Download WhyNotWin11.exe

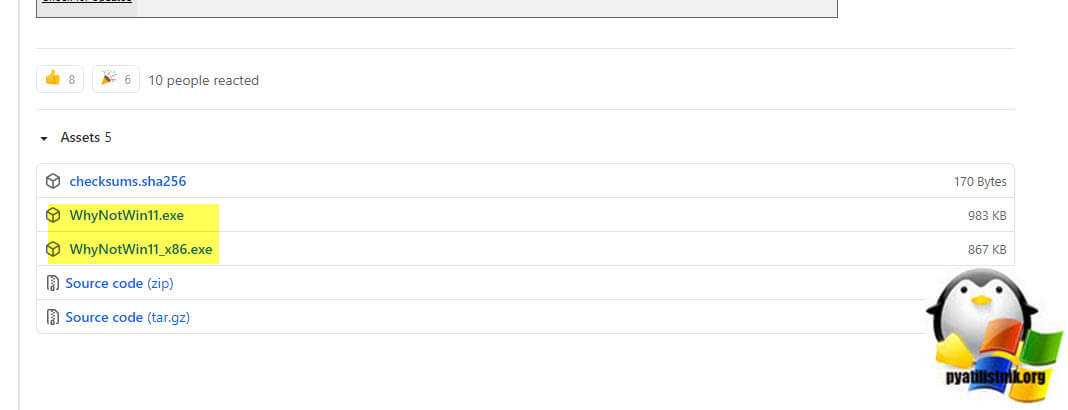[x=126, y=215]
